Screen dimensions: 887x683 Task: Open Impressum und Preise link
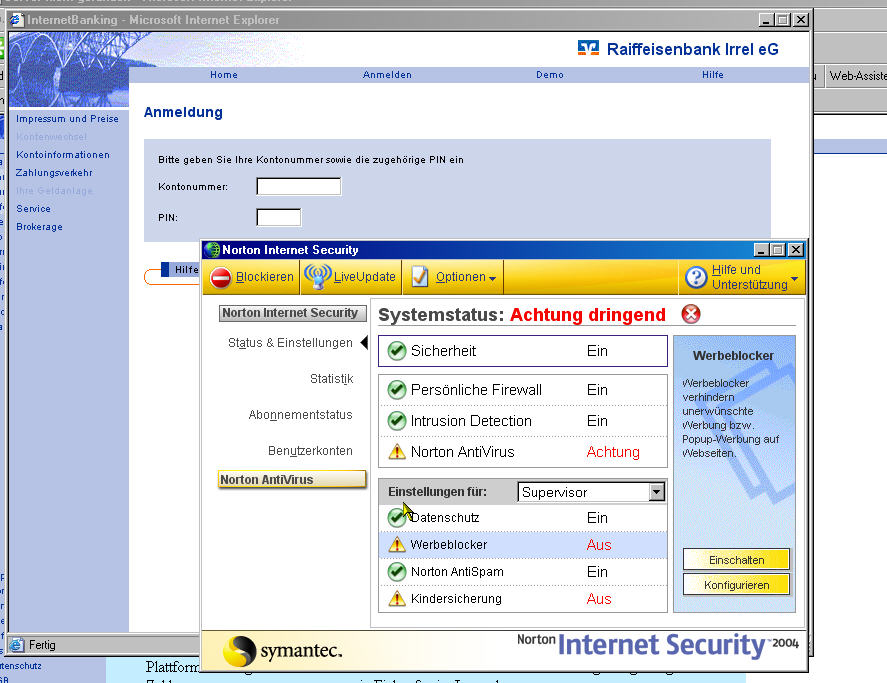pyautogui.click(x=67, y=119)
